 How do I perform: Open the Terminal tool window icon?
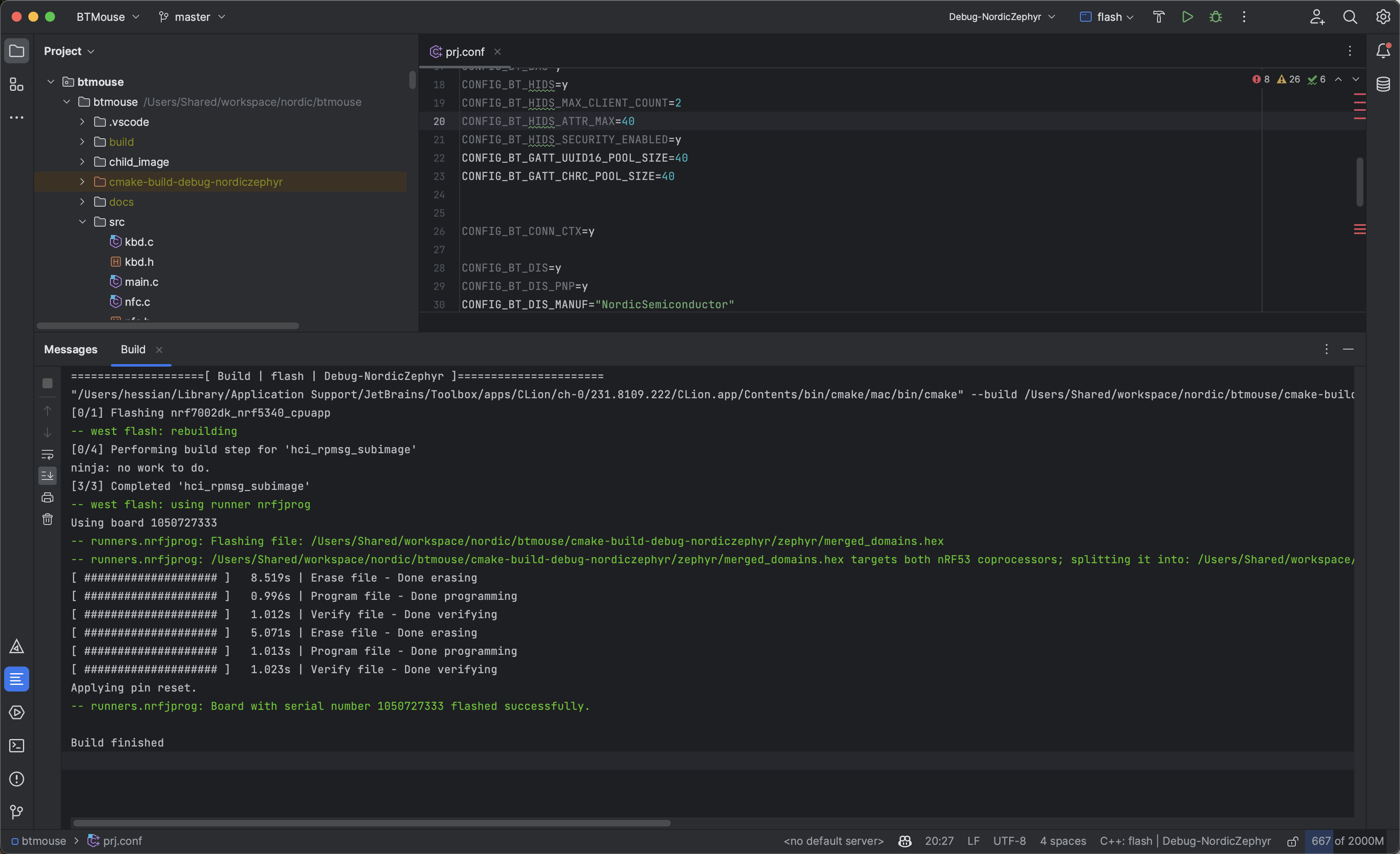point(17,745)
